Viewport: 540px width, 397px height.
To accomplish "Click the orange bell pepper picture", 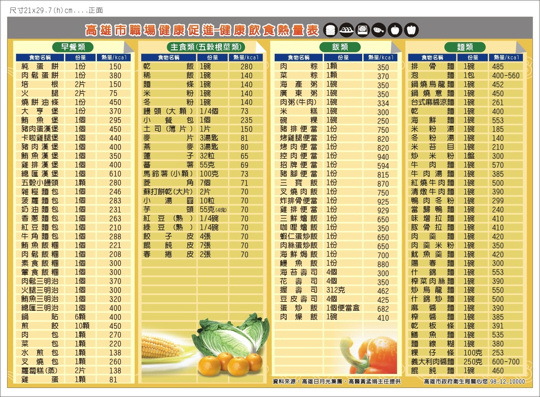I will click(x=370, y=355).
